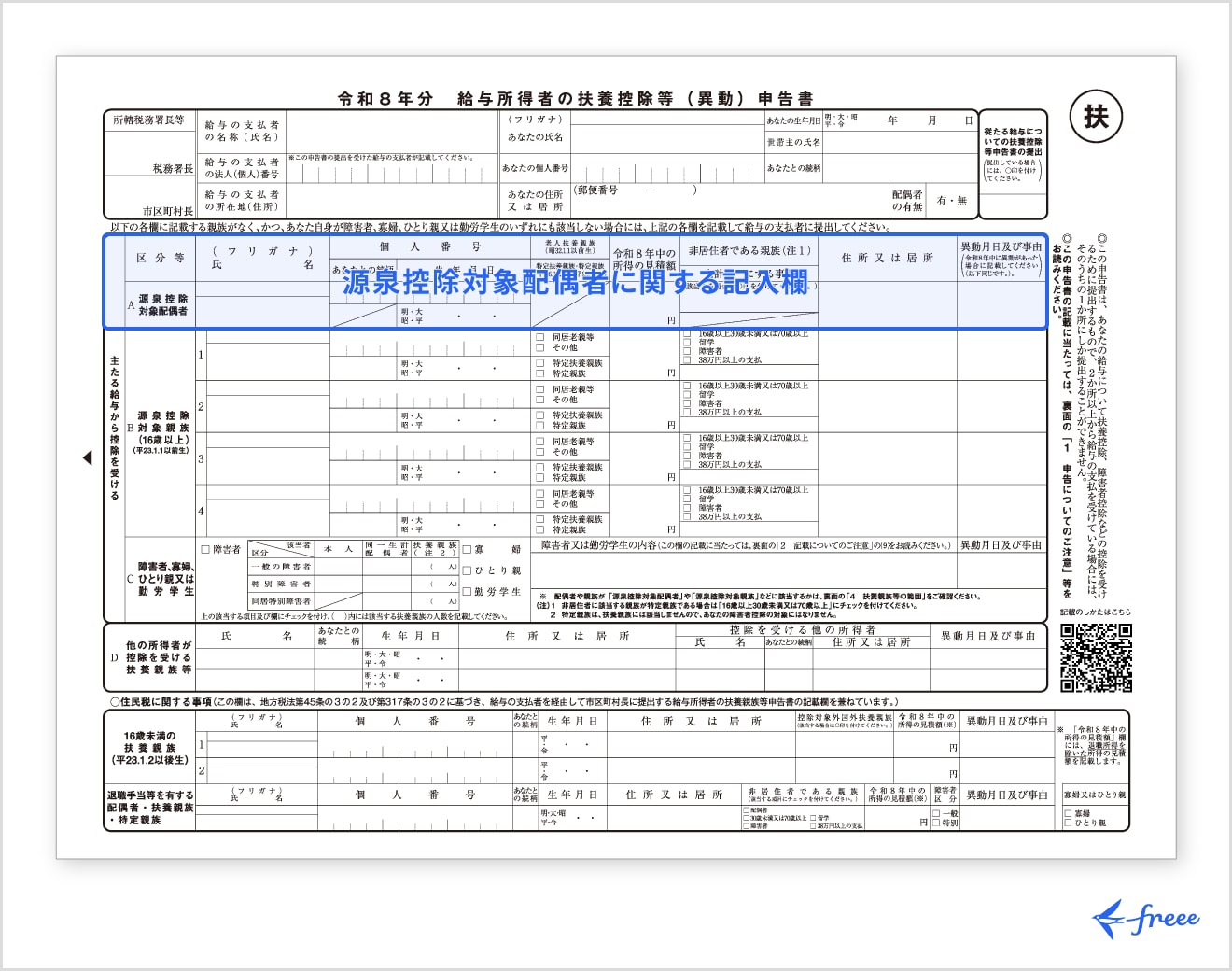The image size is (1232, 971).
Task: Click the 退職手当等を有する配偶者・扶養親族 label
Action: point(149,808)
